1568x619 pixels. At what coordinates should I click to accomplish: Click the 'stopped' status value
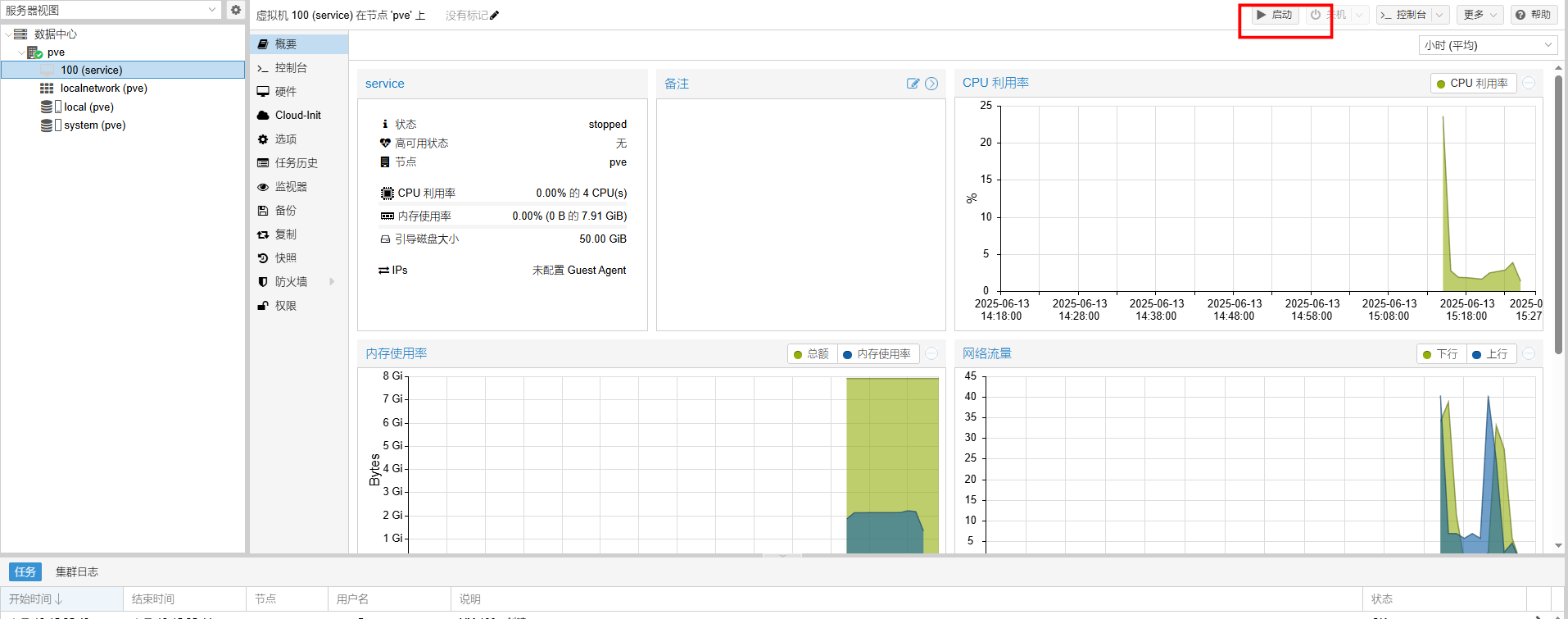pyautogui.click(x=607, y=125)
